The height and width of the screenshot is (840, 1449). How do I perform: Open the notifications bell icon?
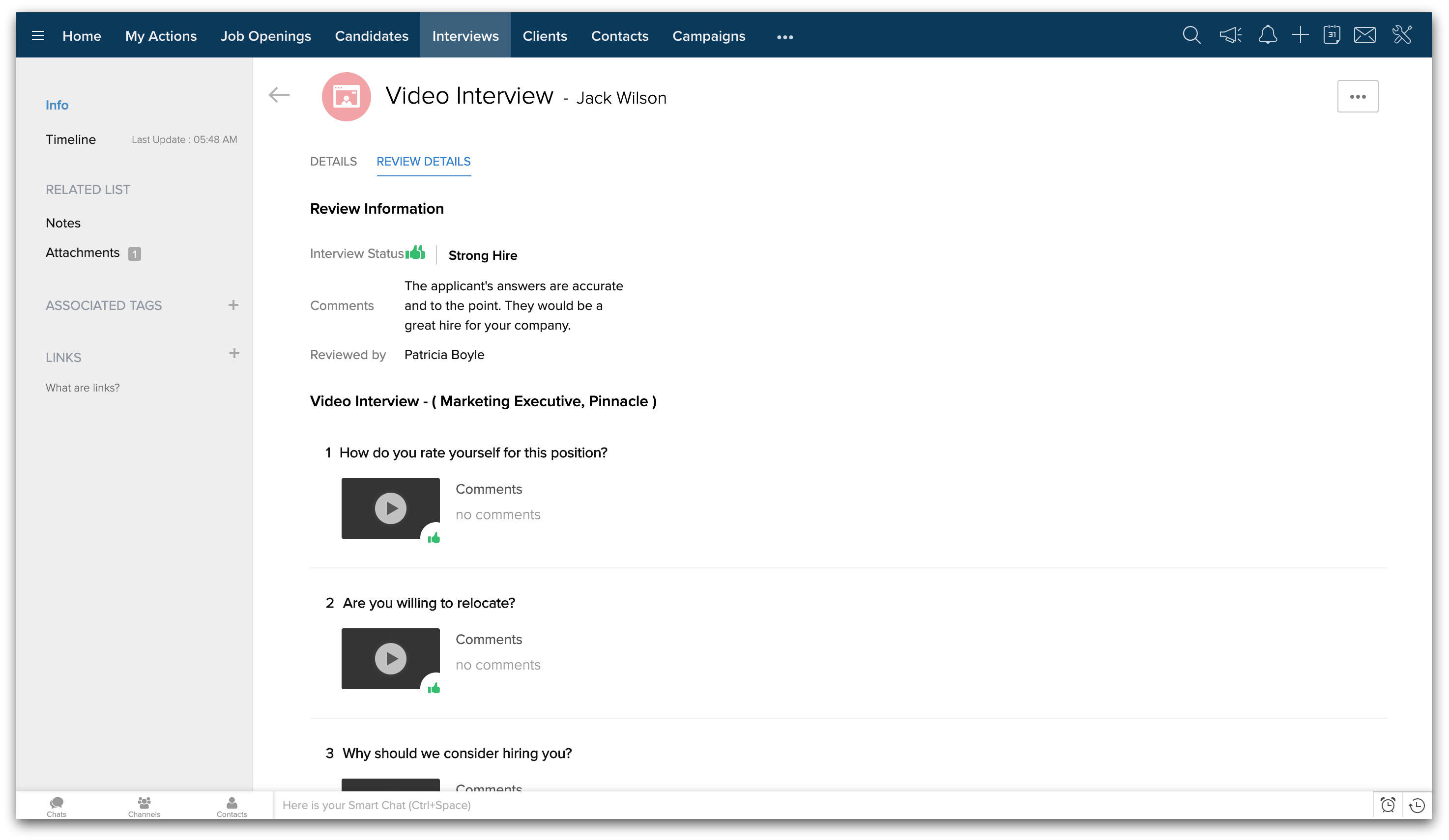click(1267, 36)
